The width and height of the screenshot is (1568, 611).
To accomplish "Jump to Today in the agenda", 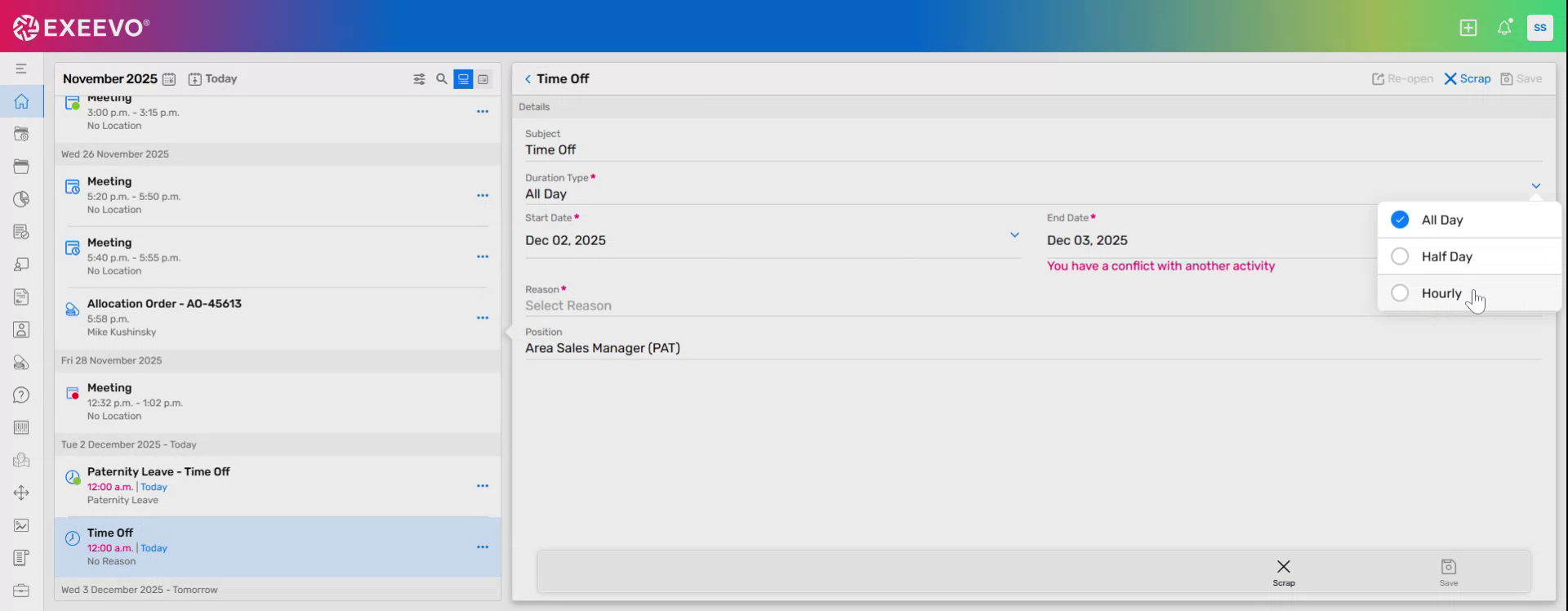I will coord(212,79).
